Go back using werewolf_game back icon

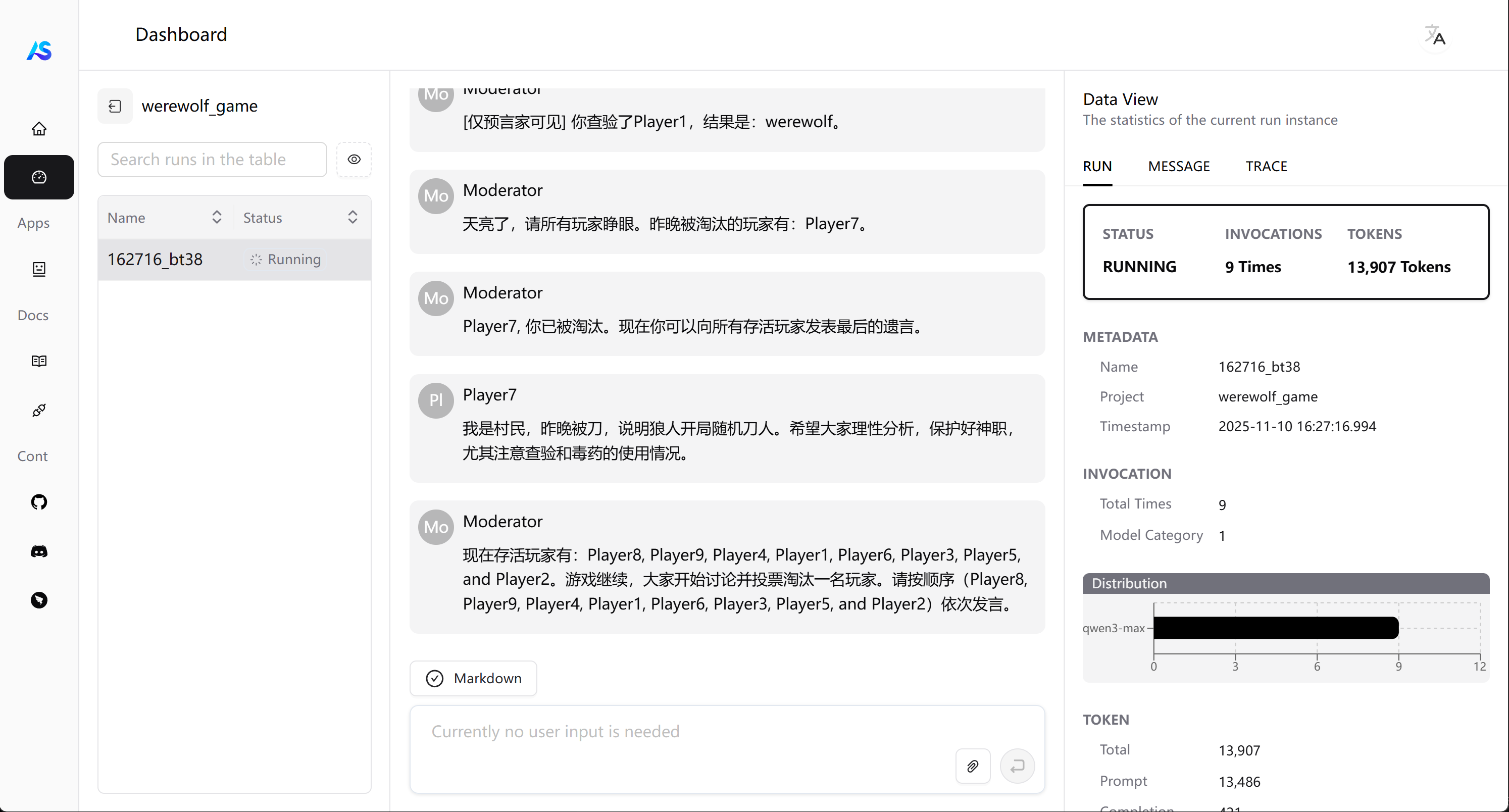tap(115, 106)
